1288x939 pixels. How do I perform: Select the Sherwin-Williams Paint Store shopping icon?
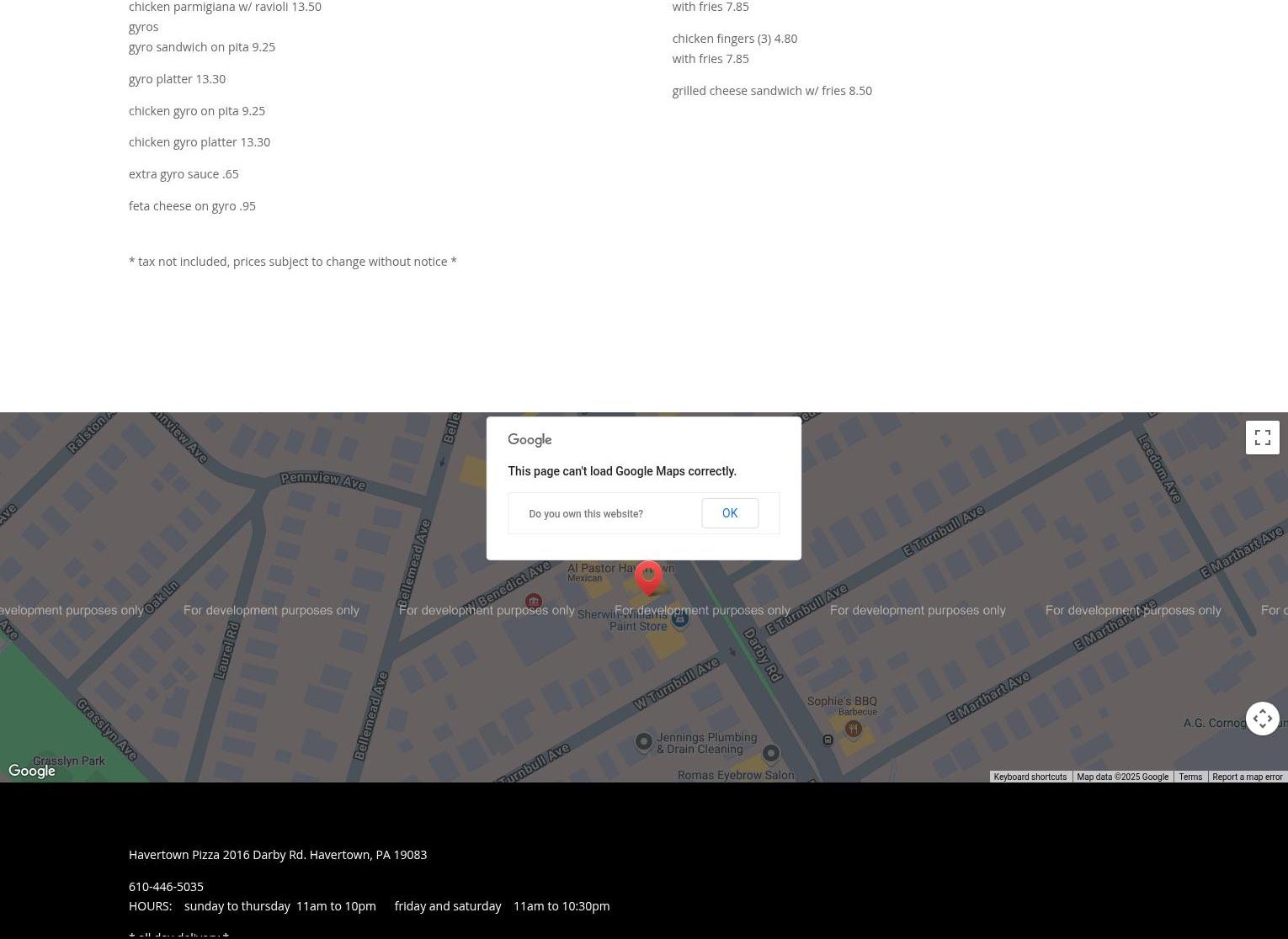coord(680,619)
